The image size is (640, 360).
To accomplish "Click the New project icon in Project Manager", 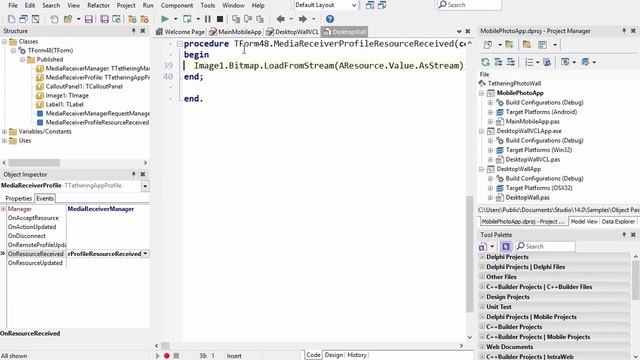I will [488, 45].
